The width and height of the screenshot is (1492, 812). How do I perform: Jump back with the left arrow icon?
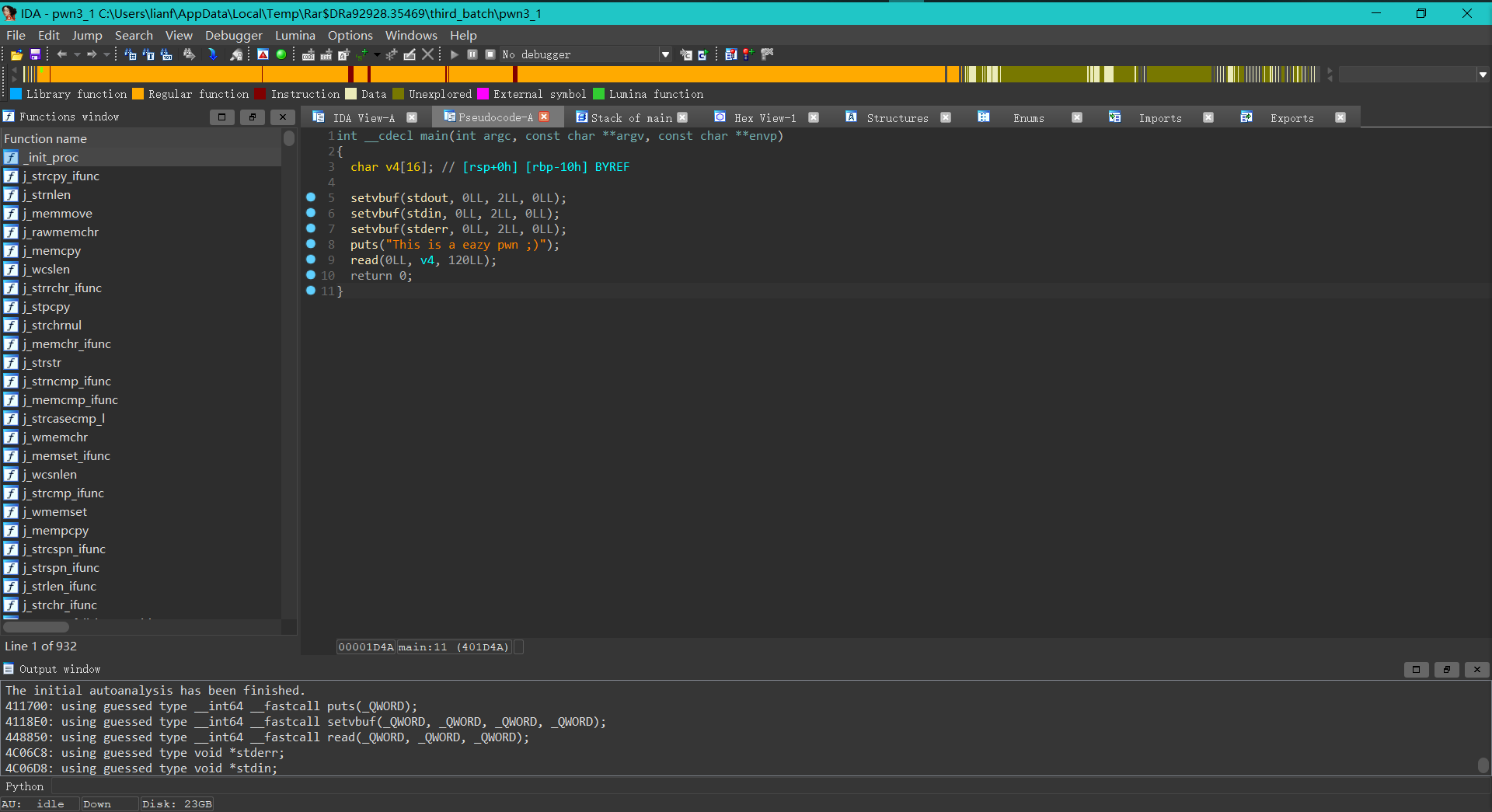coord(62,54)
